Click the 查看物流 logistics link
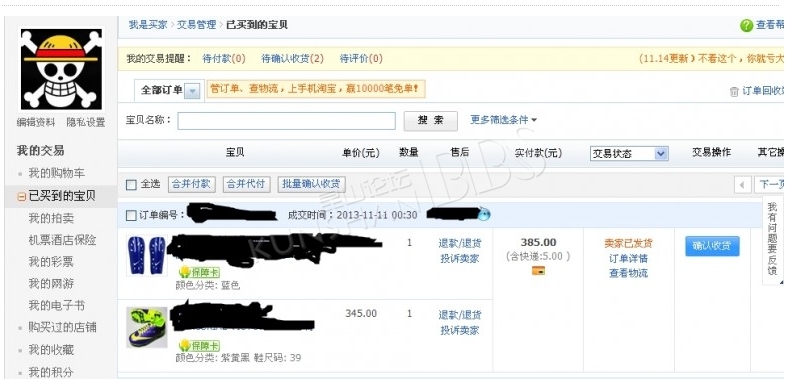The height and width of the screenshot is (390, 795). 628,273
